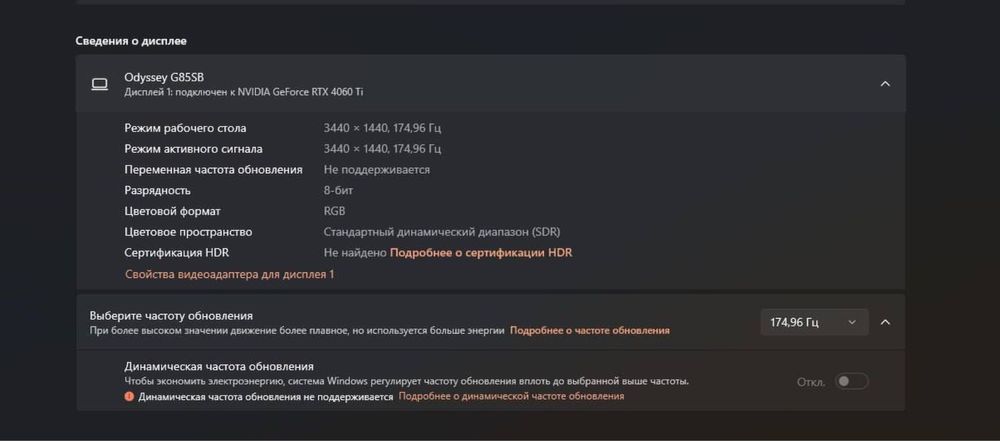Open Подробнее о сертификации HDR link
Viewport: 1000px width, 441px height.
click(480, 253)
